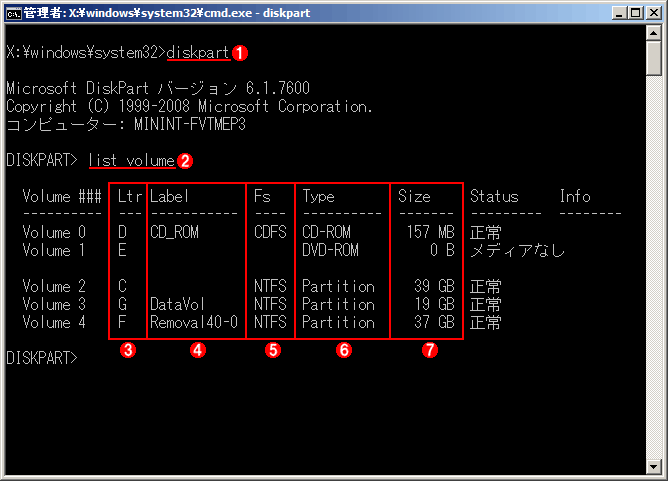The height and width of the screenshot is (481, 668).
Task: Click the typed 'diskpart' command
Action: 198,52
